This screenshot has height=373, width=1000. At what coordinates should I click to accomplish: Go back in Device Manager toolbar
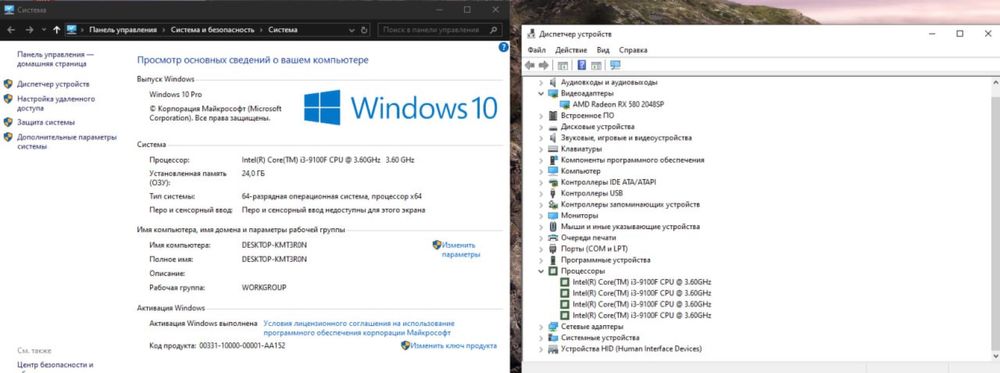529,66
